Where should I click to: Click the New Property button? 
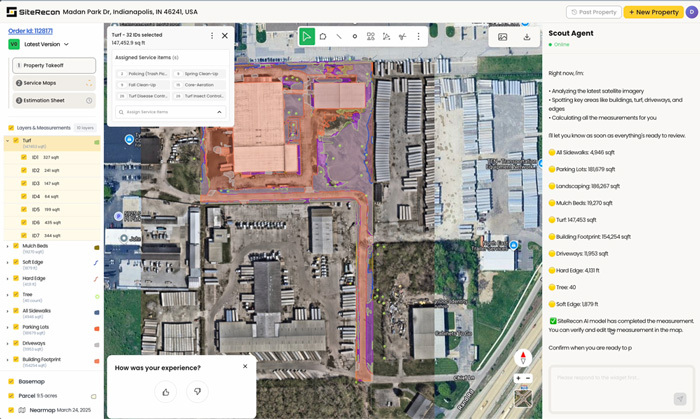pos(654,12)
